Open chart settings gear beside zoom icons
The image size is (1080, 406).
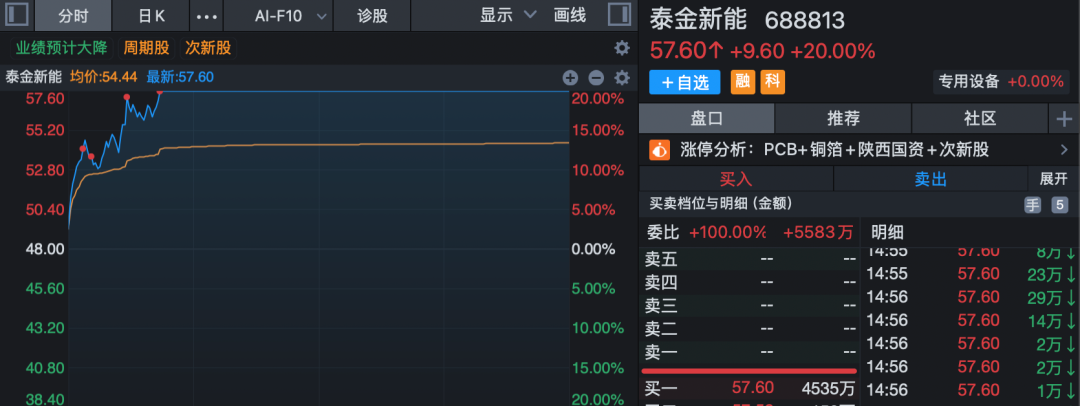[x=622, y=77]
